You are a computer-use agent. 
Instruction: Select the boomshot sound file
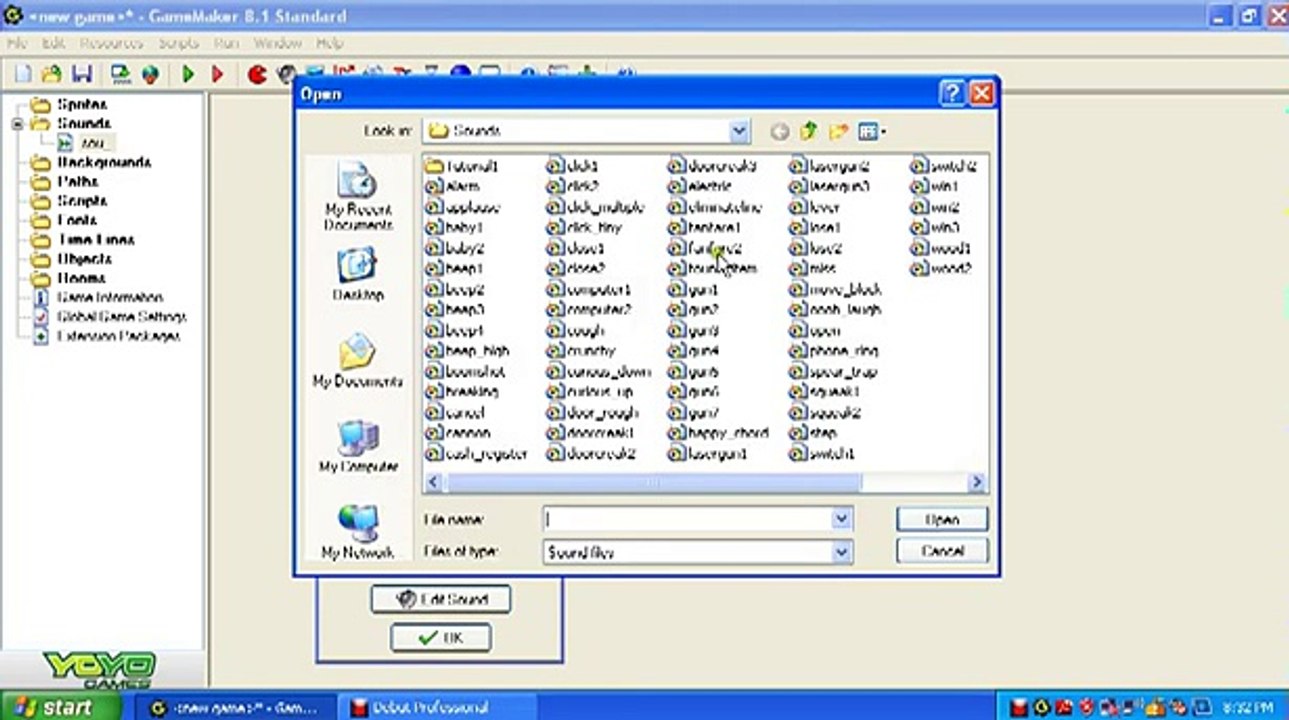coord(465,371)
